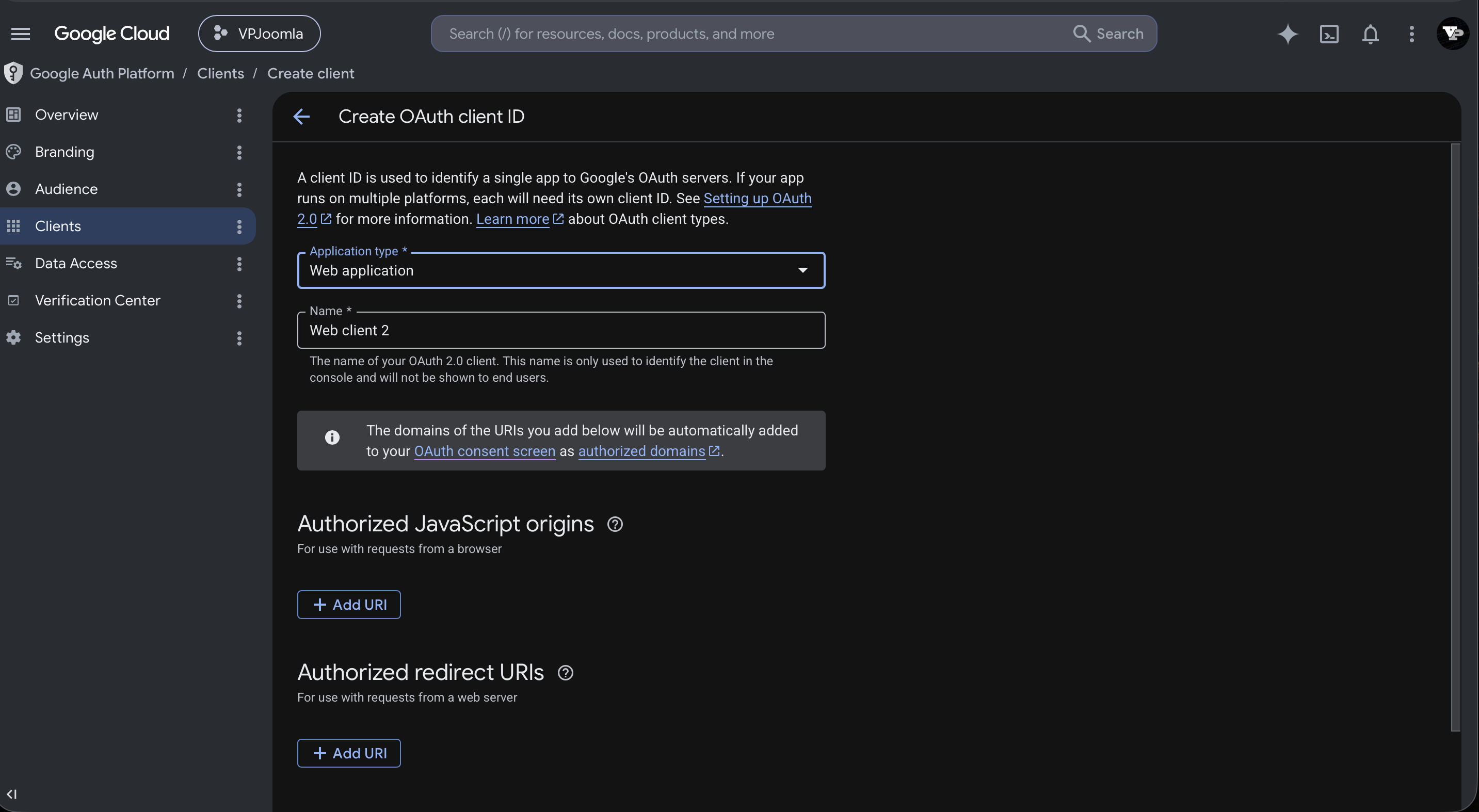Click the Search button with magnifier
The image size is (1479, 812).
(1108, 34)
